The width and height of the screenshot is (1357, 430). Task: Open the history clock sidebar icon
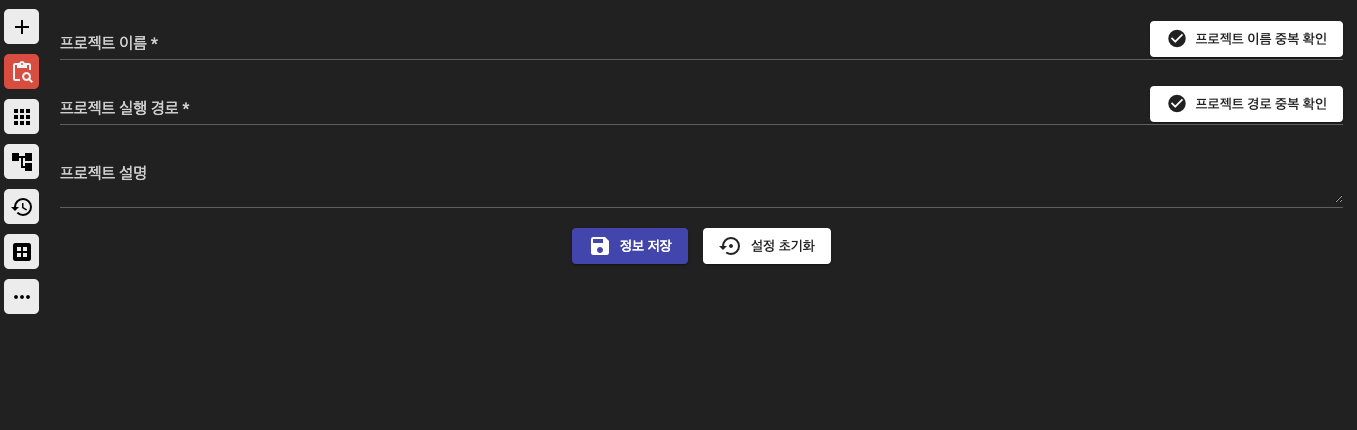(21, 207)
